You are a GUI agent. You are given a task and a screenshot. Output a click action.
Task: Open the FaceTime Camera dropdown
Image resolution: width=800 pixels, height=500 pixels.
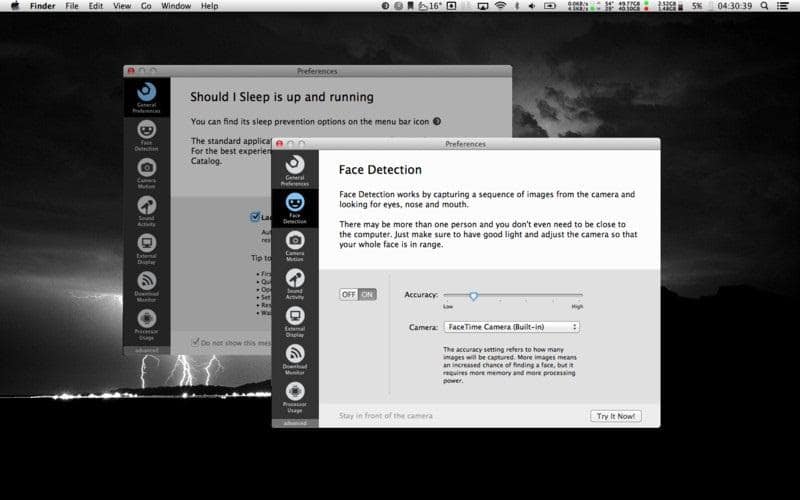tap(511, 326)
